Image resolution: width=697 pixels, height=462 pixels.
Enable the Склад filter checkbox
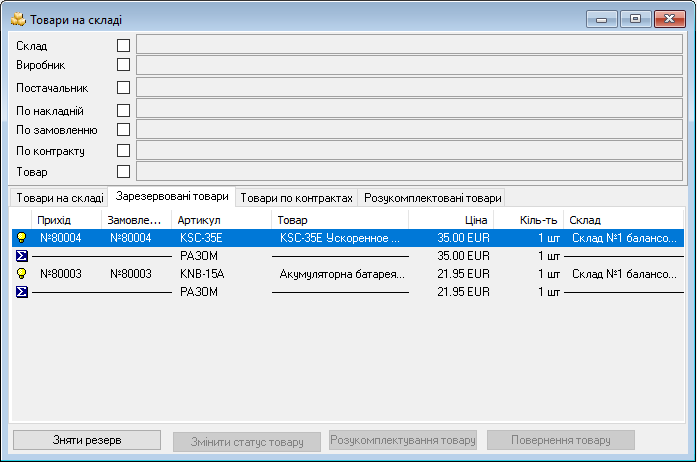[x=124, y=45]
